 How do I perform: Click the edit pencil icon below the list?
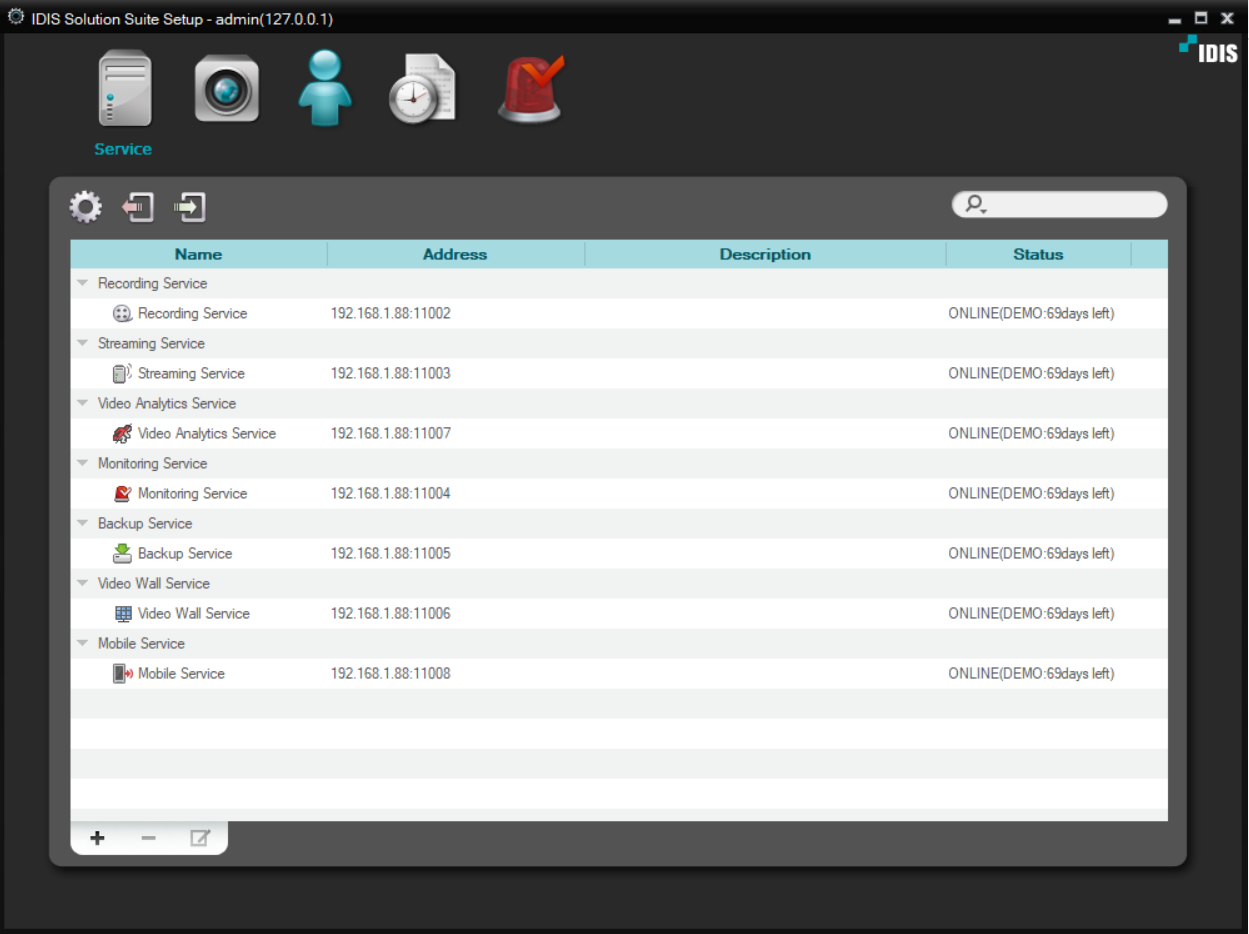200,838
